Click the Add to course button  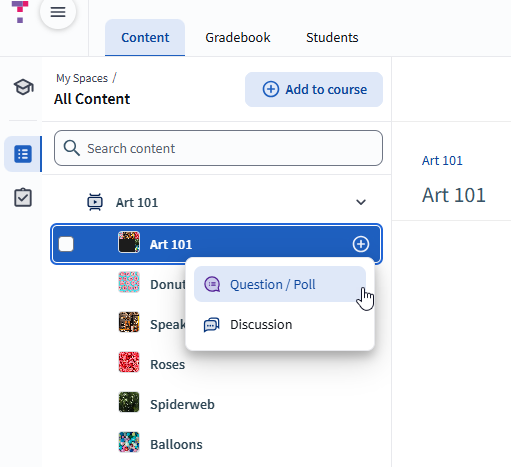coord(314,89)
